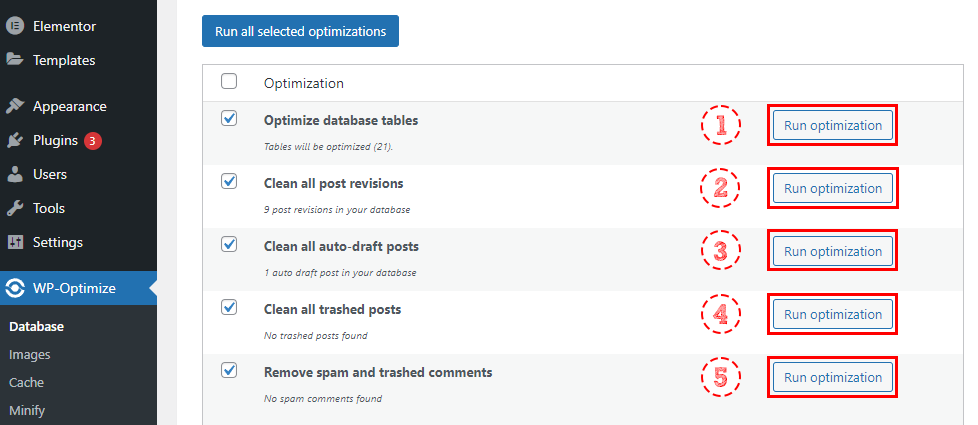Run optimization for Clean all post revisions

(x=833, y=188)
